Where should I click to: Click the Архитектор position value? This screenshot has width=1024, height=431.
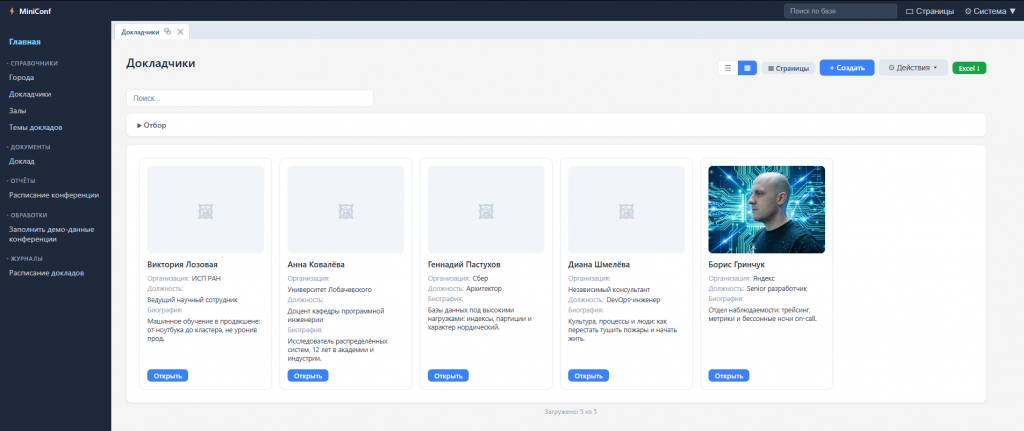tap(484, 289)
